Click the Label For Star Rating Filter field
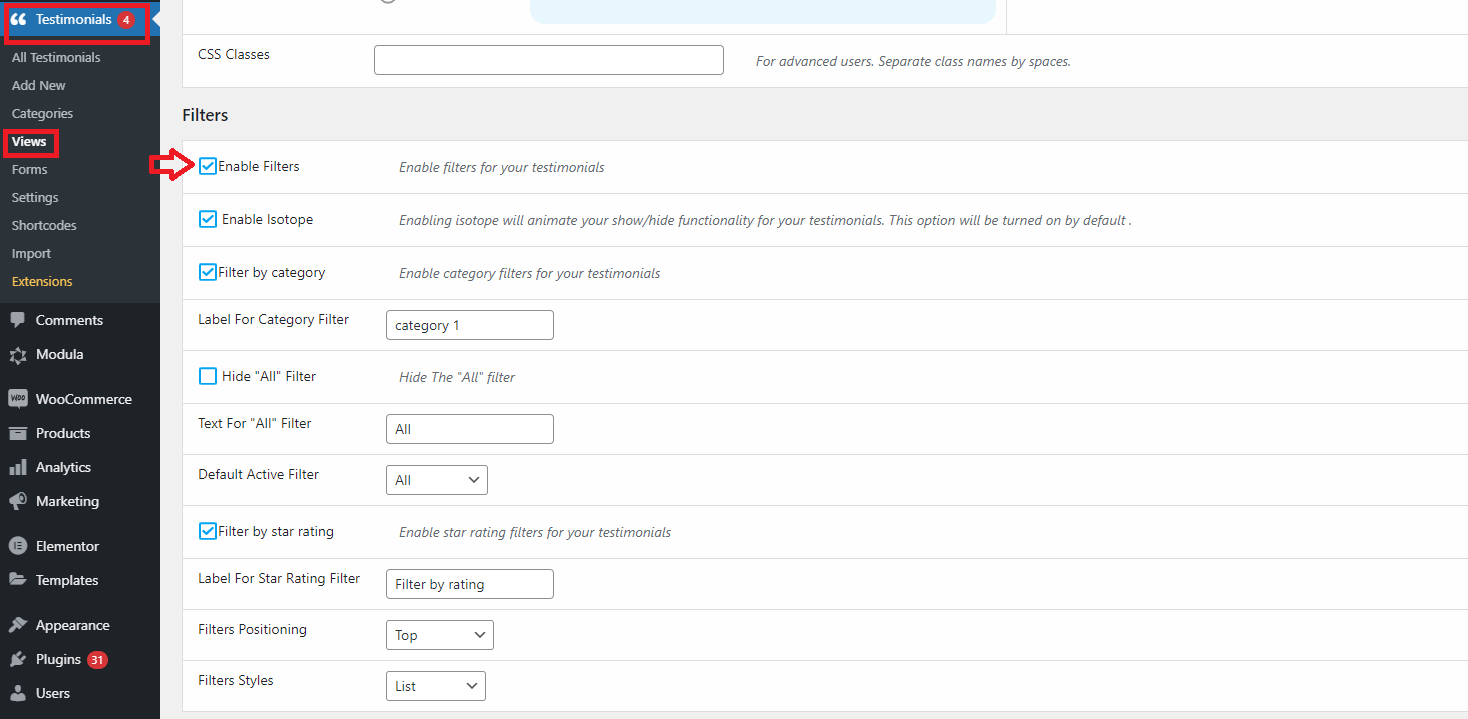1468x719 pixels. point(470,584)
